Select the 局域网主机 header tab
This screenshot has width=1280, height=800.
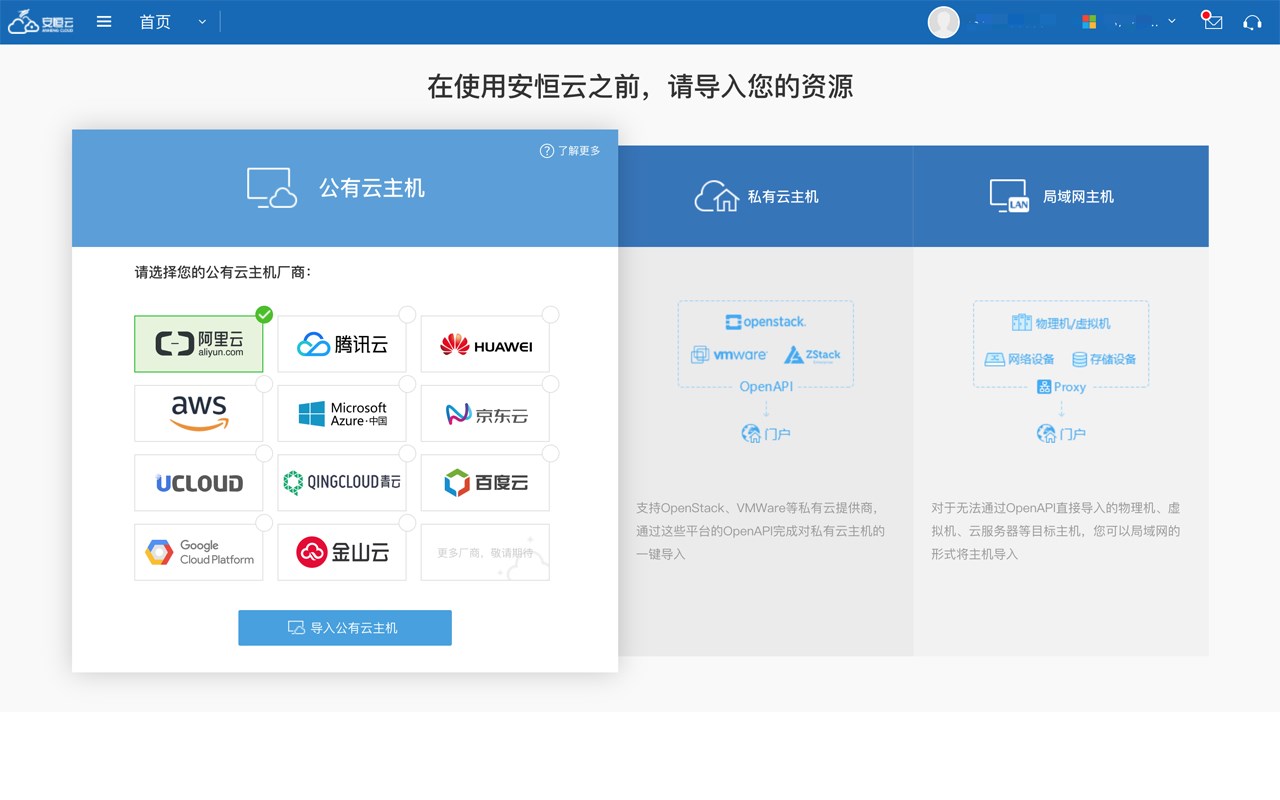1061,196
